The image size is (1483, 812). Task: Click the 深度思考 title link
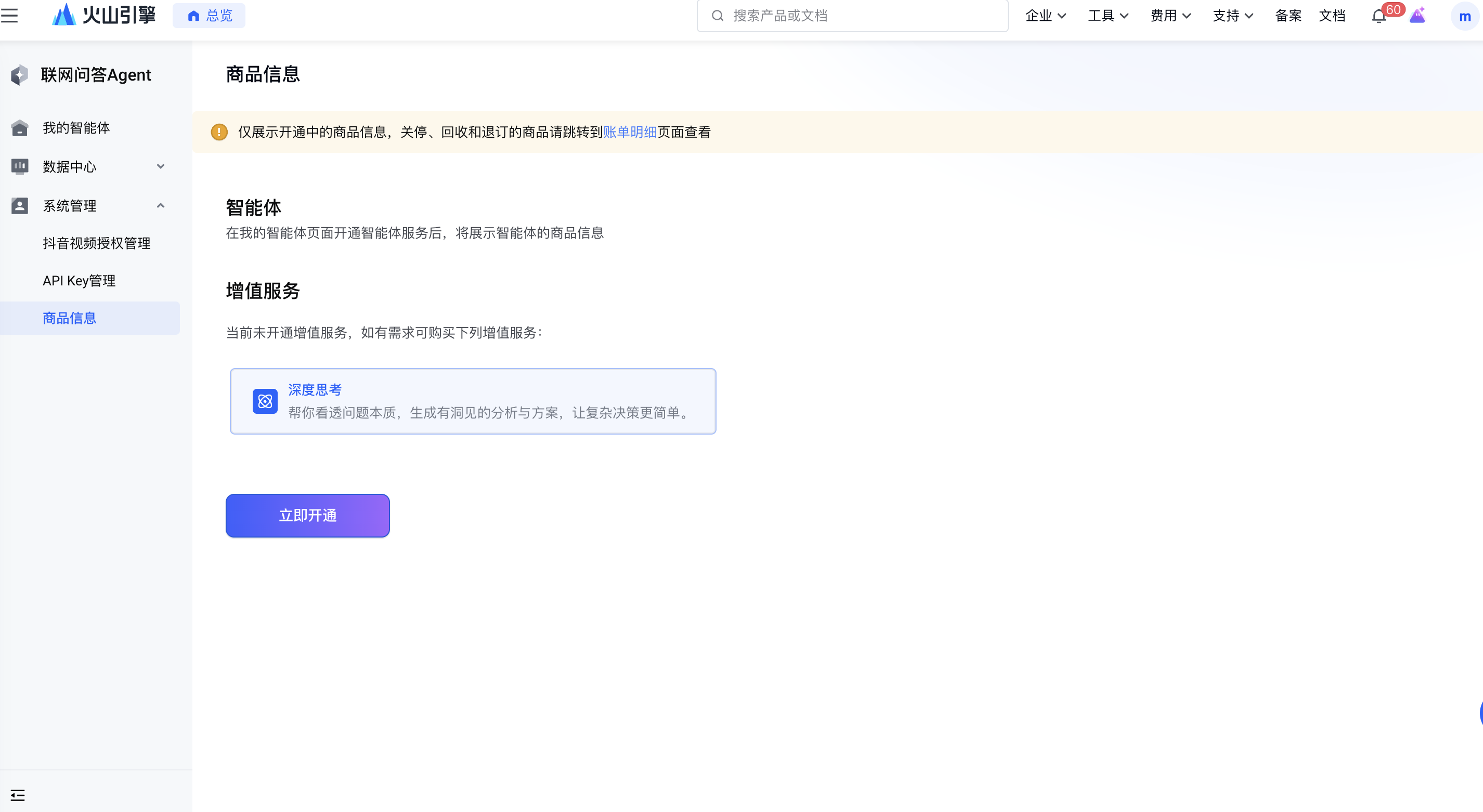point(315,389)
